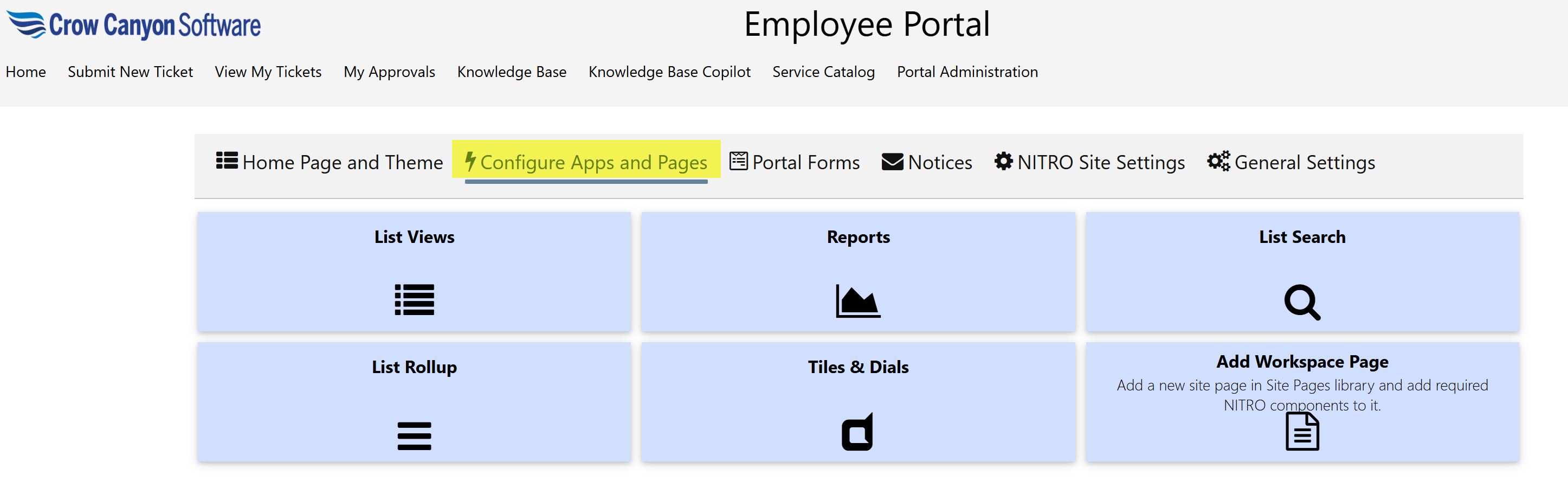This screenshot has height=481, width=1568.
Task: Click the Add Workspace Page document icon
Action: [1301, 431]
